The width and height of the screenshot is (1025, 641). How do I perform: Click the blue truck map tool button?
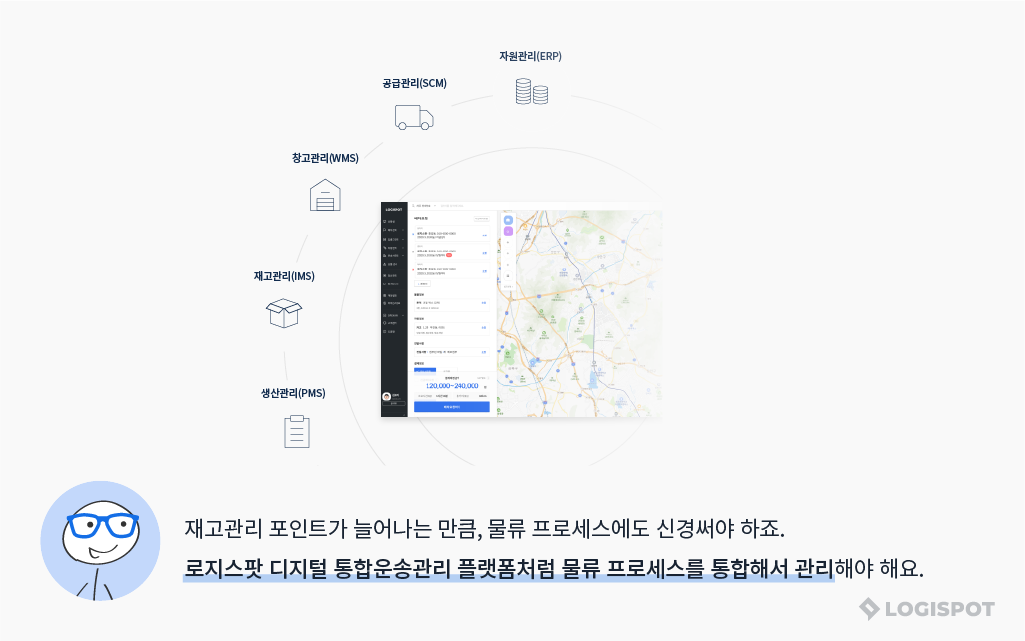coord(508,220)
